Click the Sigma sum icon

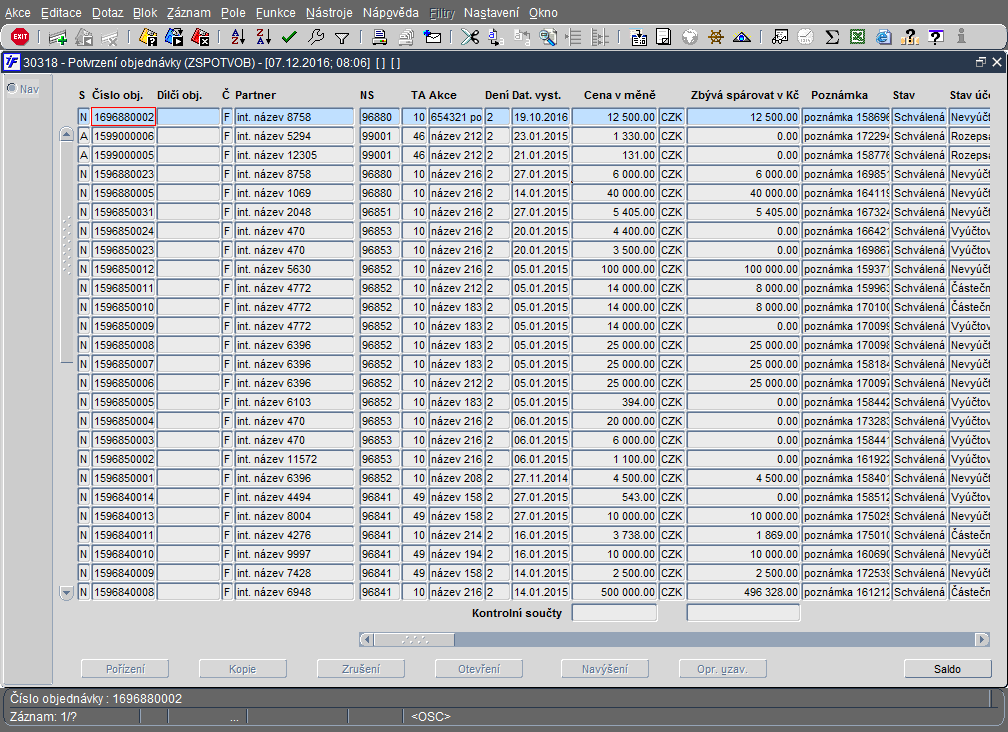tap(832, 37)
